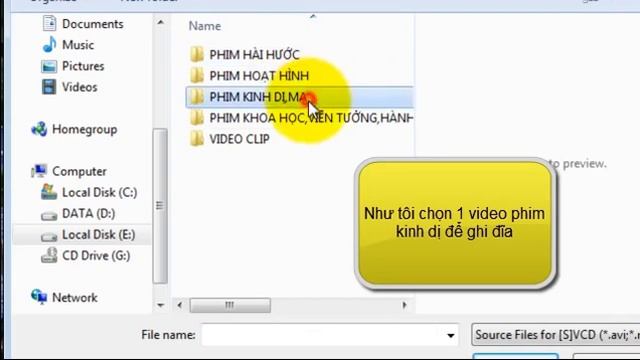Open the Source Files for [S]VCD filter dropdown
The width and height of the screenshot is (640, 360).
click(556, 335)
